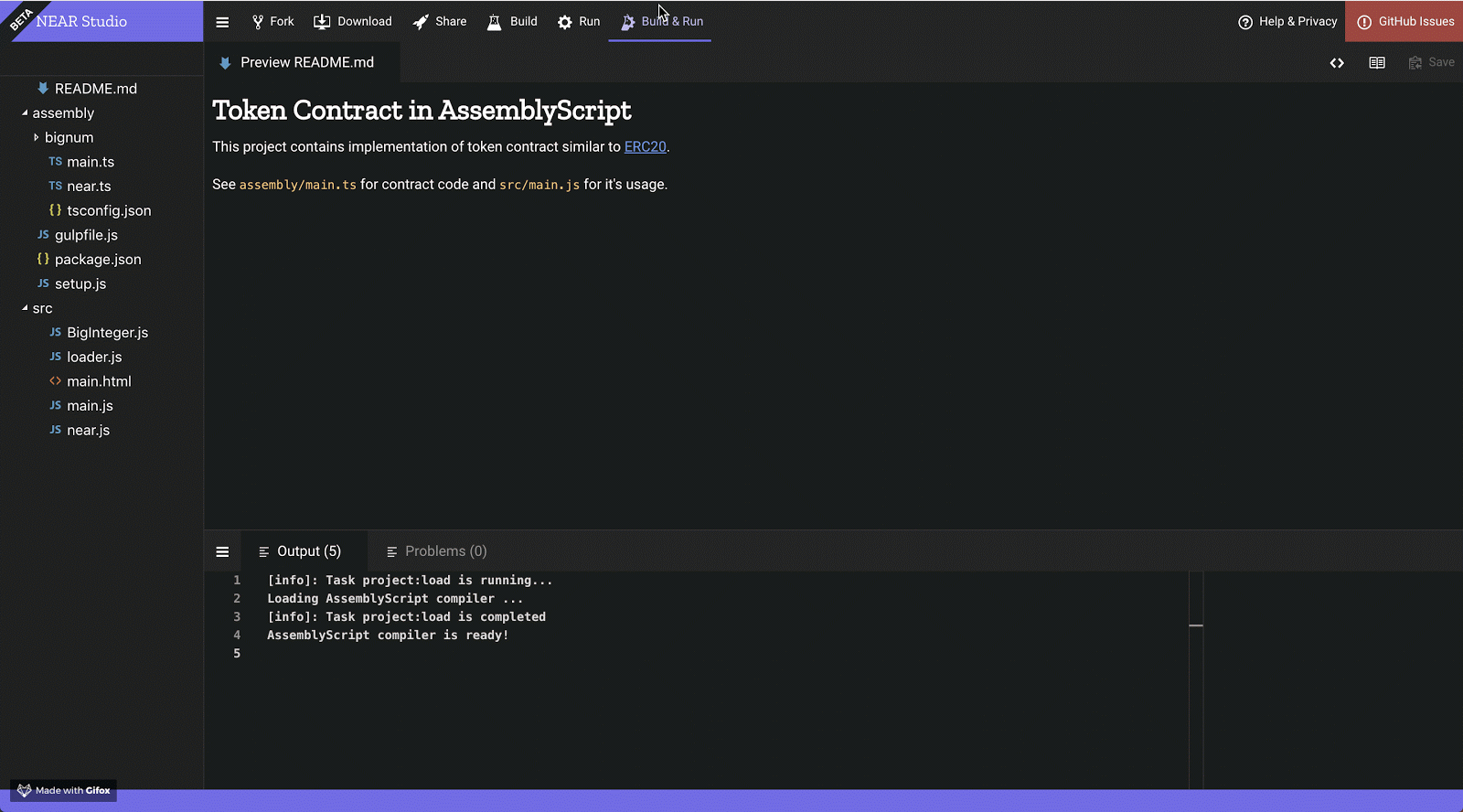Open Help & Privacy
This screenshot has height=812, width=1463.
point(1287,22)
